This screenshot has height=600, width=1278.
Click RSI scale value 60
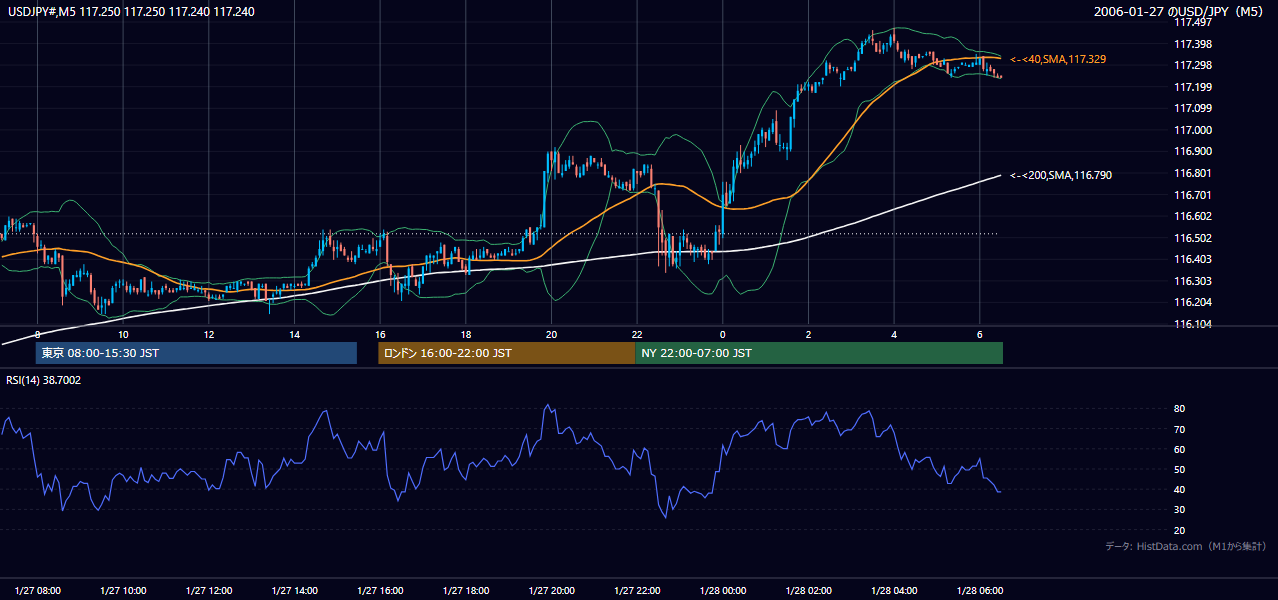pyautogui.click(x=1180, y=449)
